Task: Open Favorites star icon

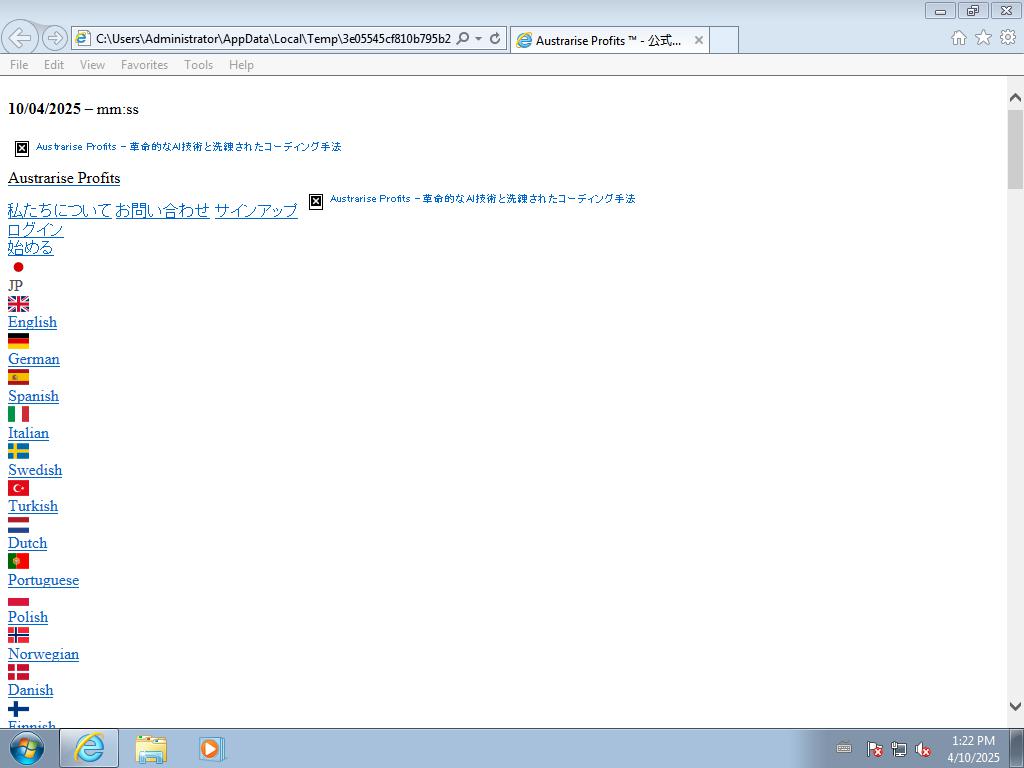Action: pos(983,38)
